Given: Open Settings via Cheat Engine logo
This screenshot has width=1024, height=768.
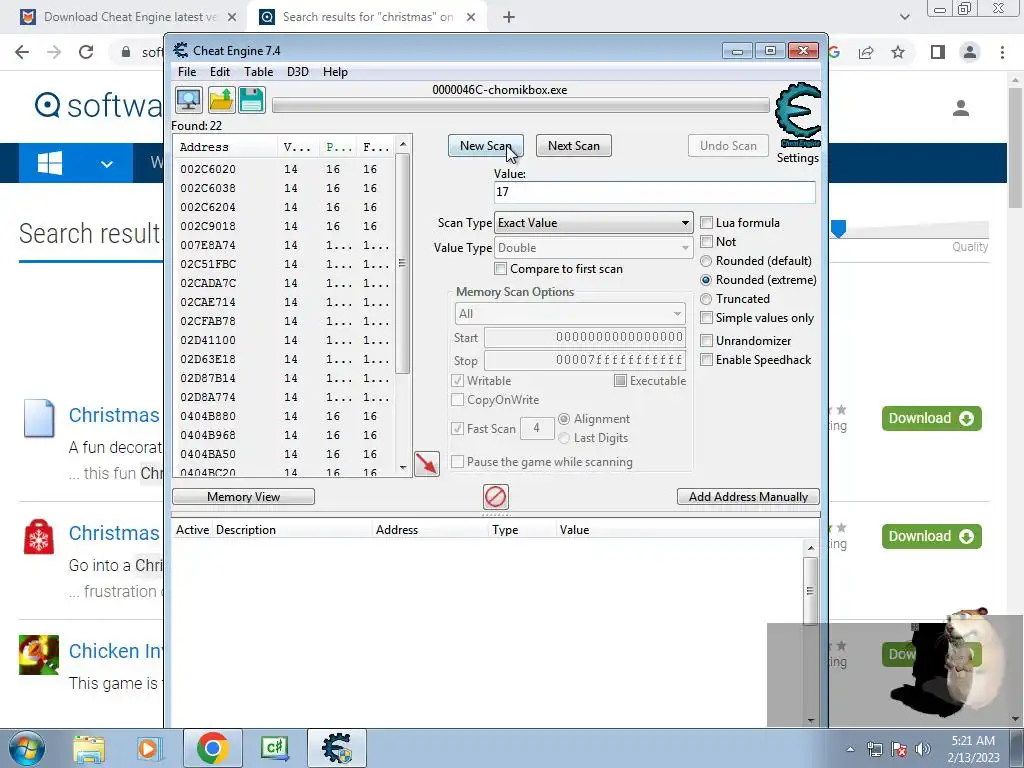Looking at the screenshot, I should (x=797, y=116).
